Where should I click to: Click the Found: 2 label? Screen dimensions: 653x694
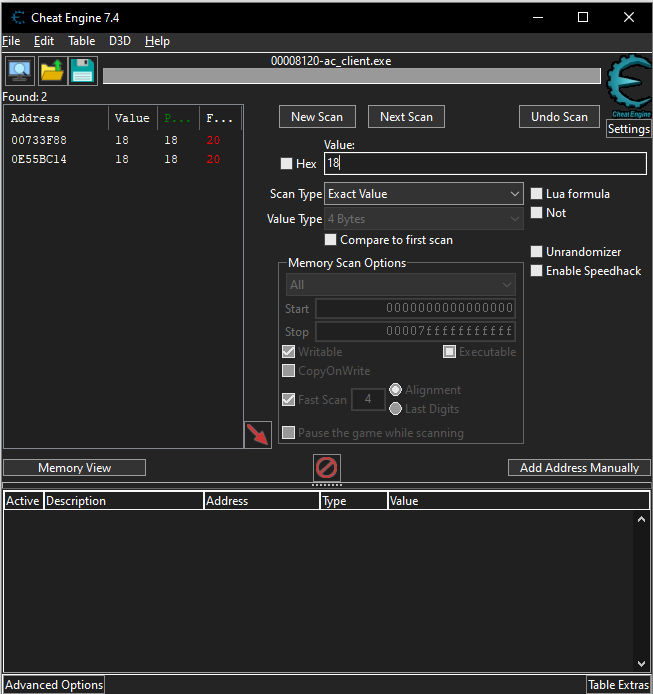25,96
